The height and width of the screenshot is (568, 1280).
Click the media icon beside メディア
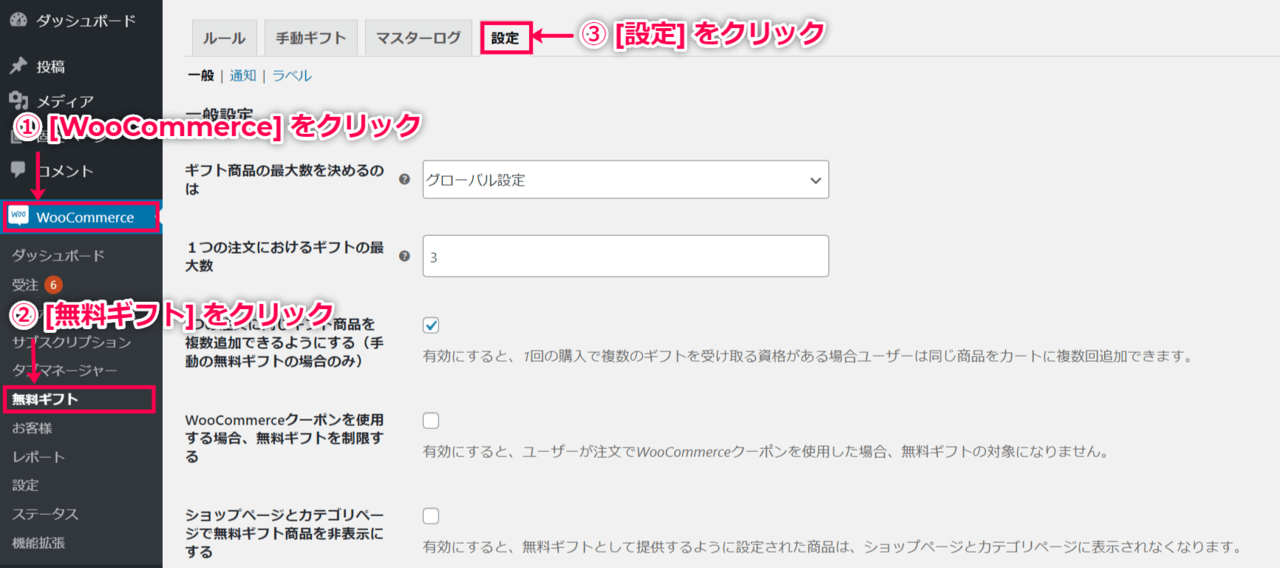pyautogui.click(x=18, y=101)
